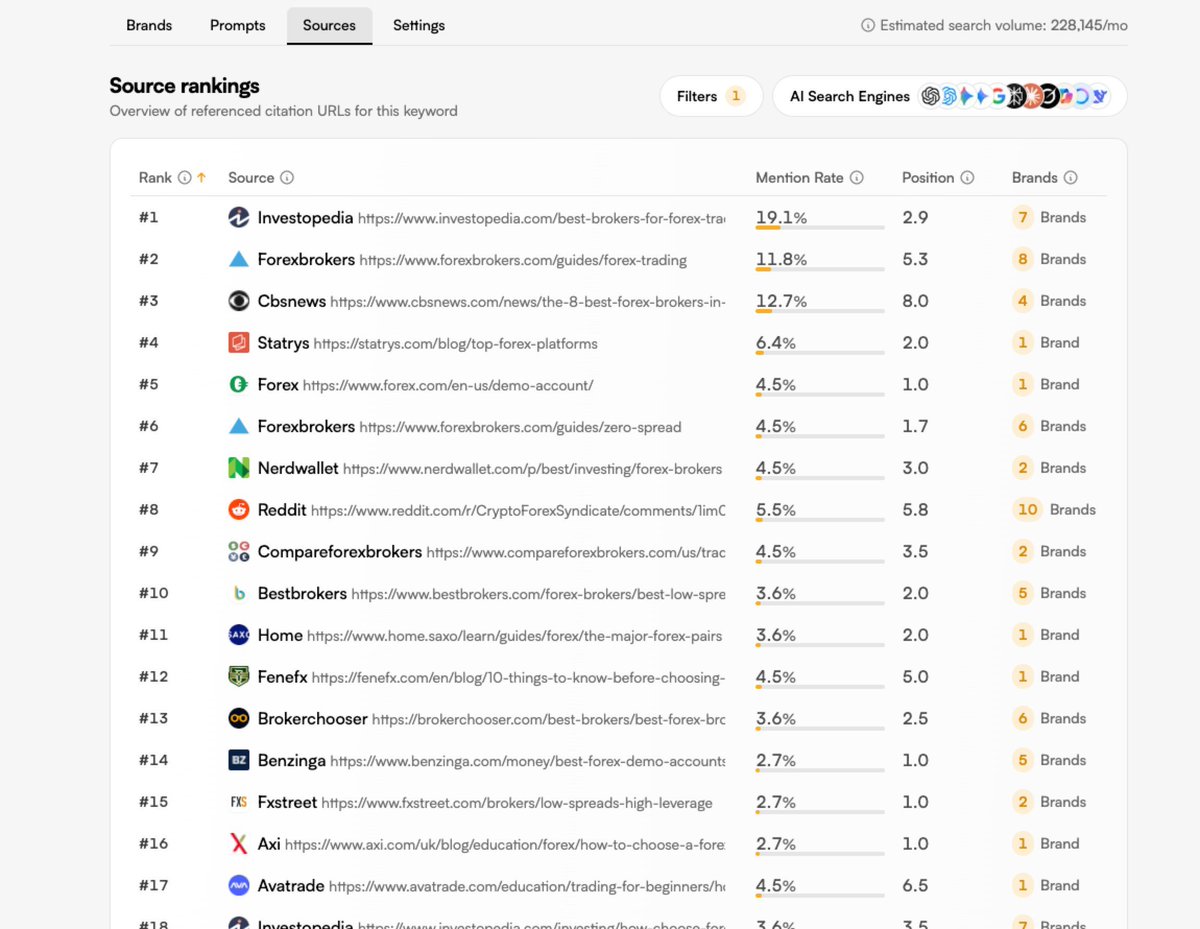Click the info icon next to Mention Rate
The image size is (1200, 929).
(x=857, y=178)
